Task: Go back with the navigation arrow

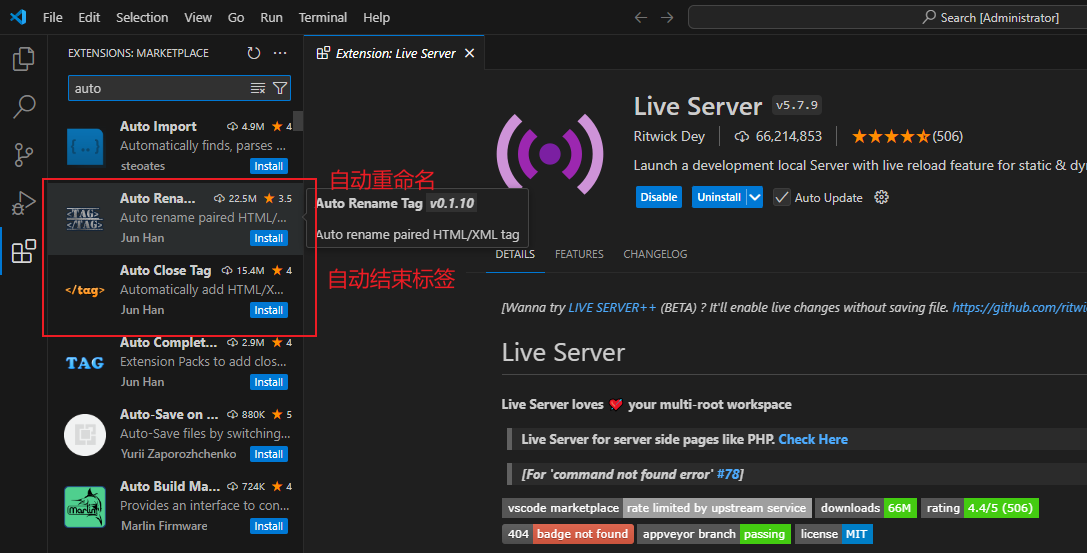Action: click(x=641, y=17)
